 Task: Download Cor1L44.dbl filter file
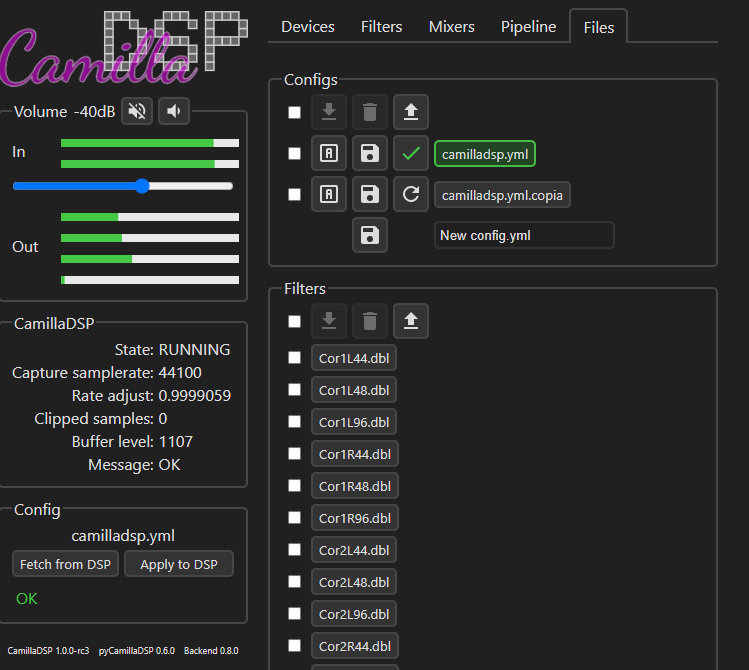pyautogui.click(x=354, y=358)
